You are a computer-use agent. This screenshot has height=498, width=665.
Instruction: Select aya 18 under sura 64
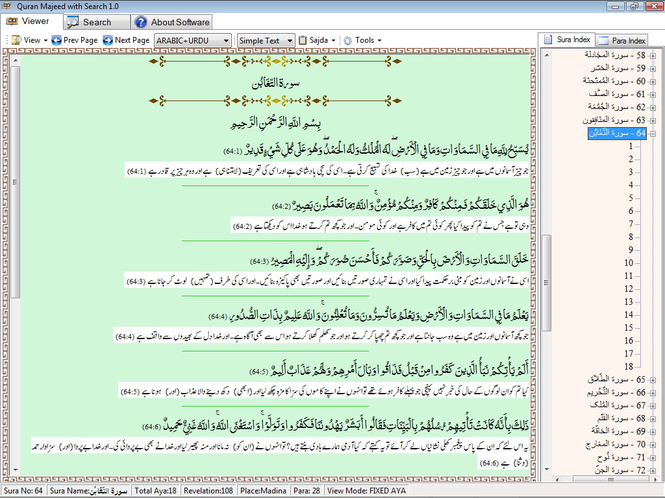[x=629, y=367]
